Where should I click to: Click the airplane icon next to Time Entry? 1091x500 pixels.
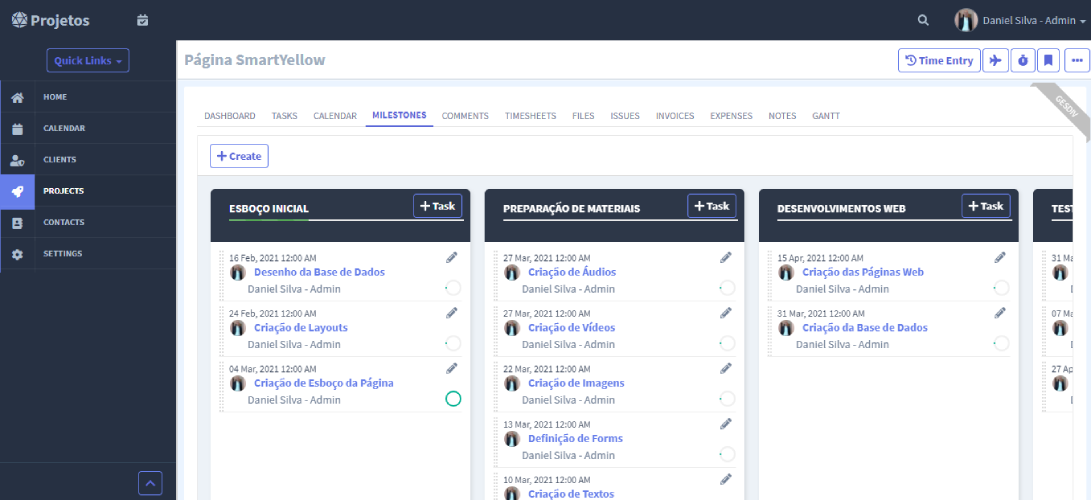click(995, 61)
